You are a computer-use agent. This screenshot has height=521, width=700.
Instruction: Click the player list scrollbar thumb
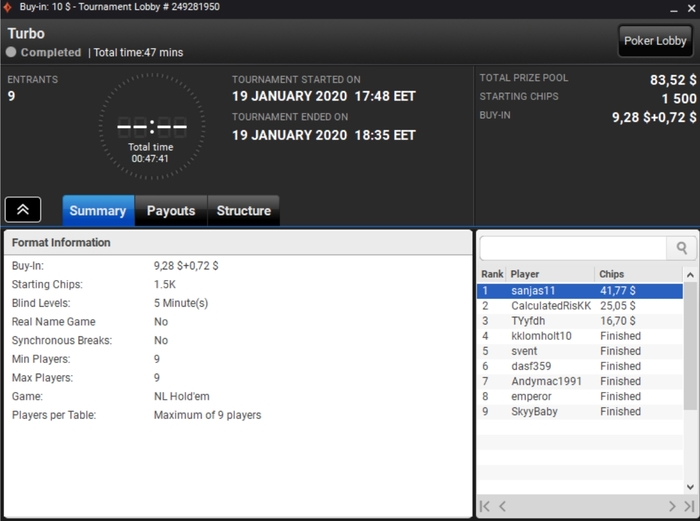[690, 346]
